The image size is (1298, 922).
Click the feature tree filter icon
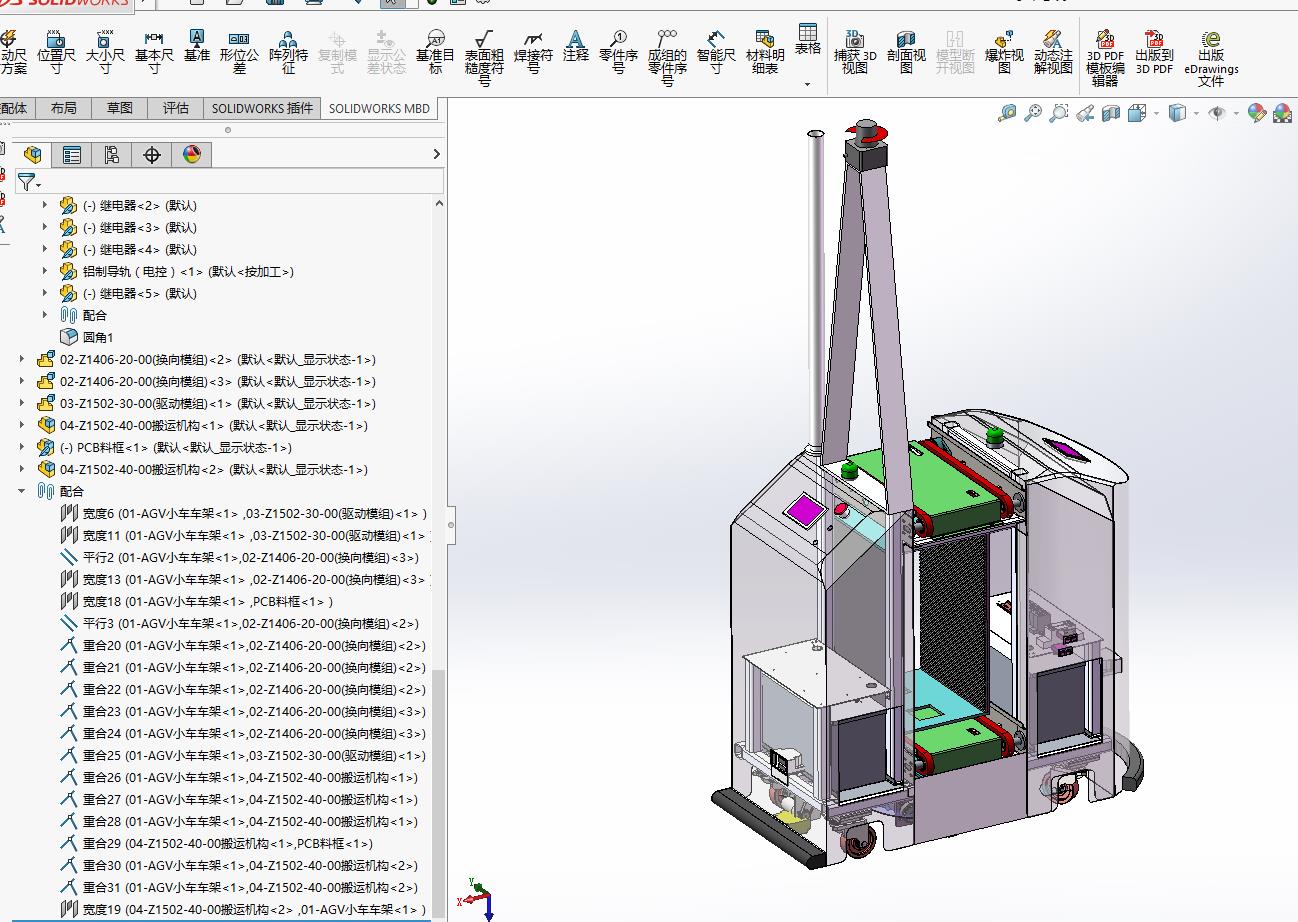point(28,182)
